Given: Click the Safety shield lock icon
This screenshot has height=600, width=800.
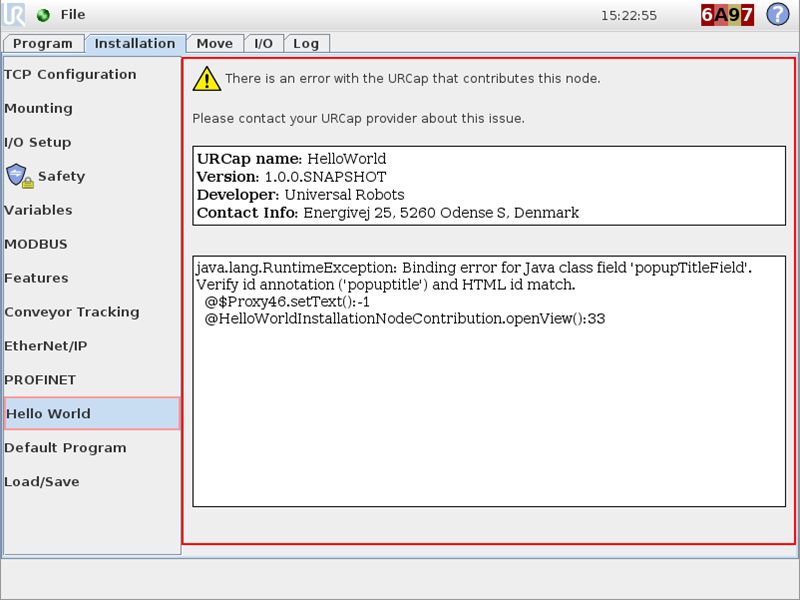Looking at the screenshot, I should 19,176.
